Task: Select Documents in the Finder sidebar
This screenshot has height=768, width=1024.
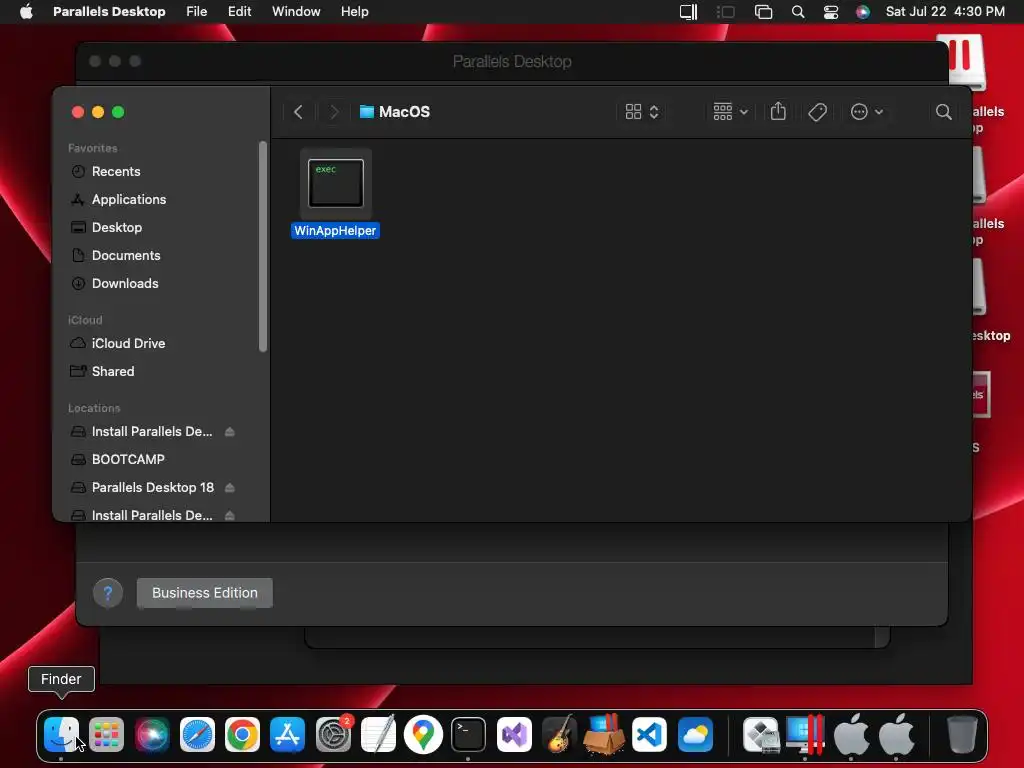Action: [126, 255]
